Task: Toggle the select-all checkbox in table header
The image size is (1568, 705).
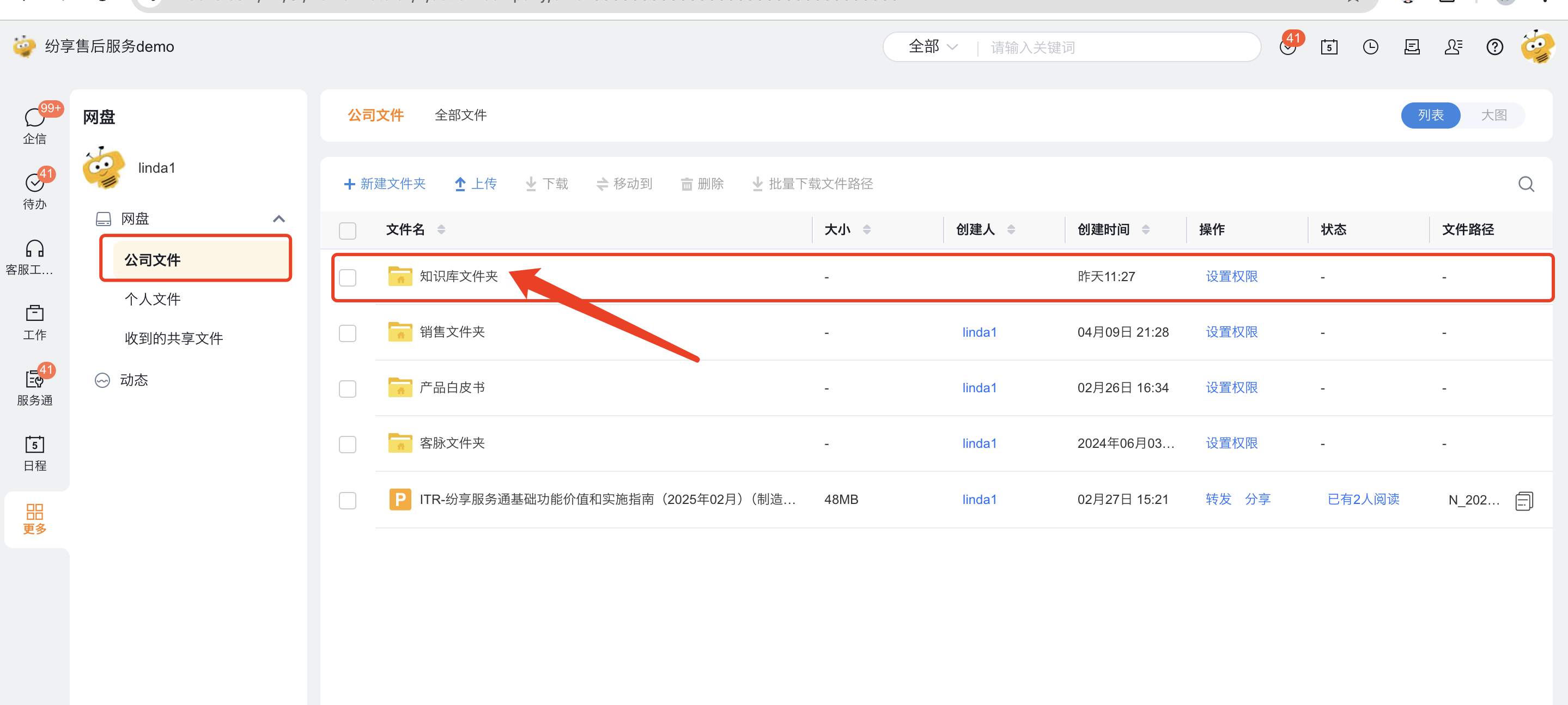Action: [348, 230]
